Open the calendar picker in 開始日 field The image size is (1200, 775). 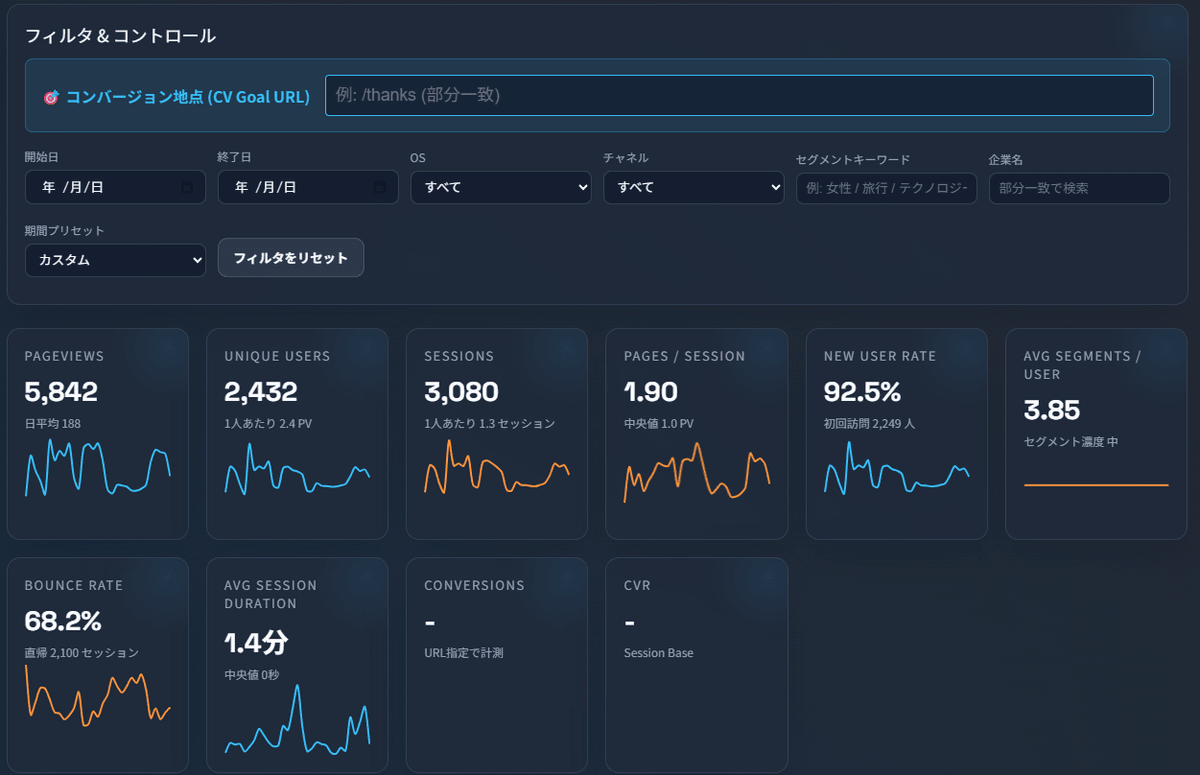186,187
